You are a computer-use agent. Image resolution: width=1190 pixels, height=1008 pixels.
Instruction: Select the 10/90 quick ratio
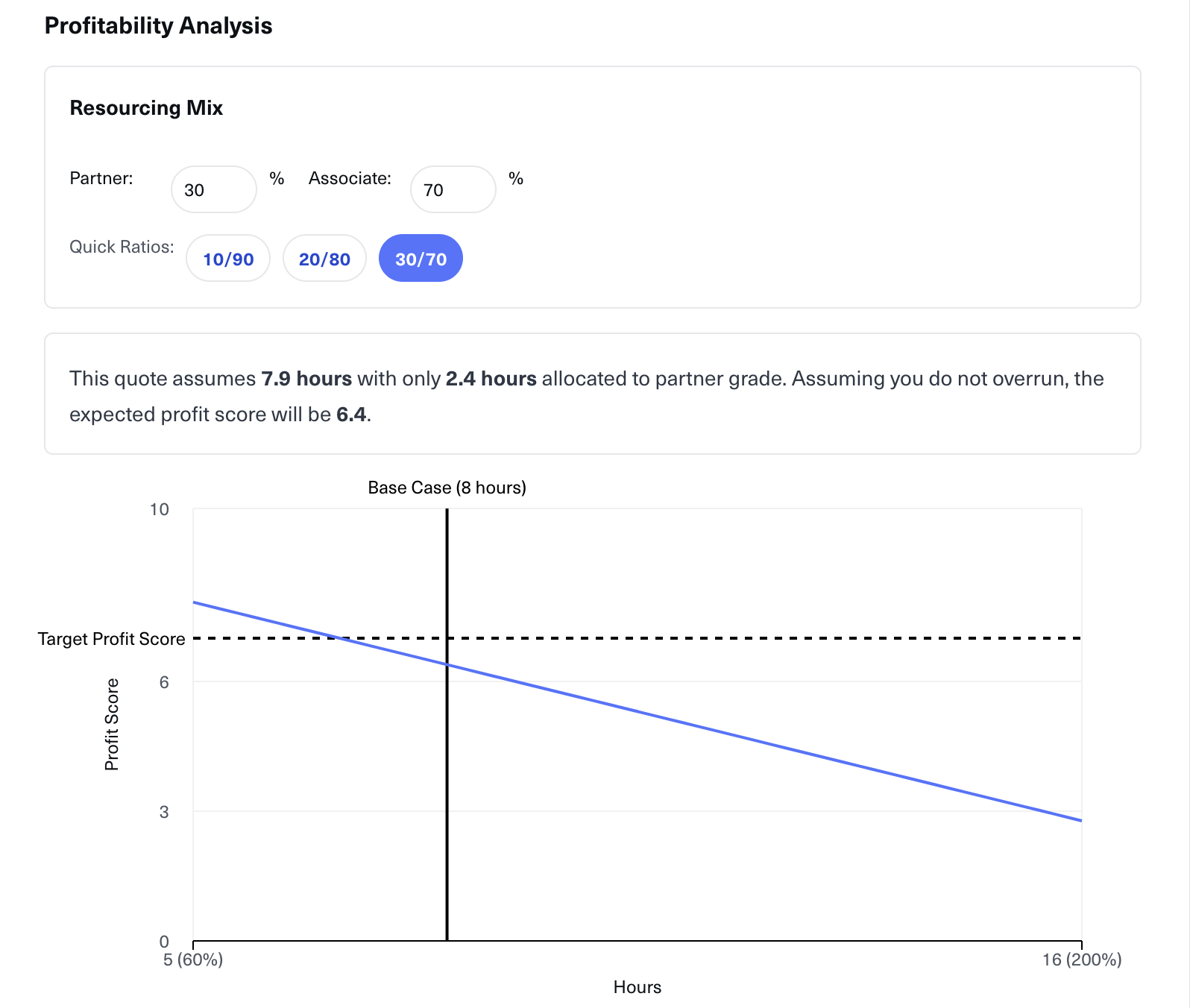pos(228,259)
